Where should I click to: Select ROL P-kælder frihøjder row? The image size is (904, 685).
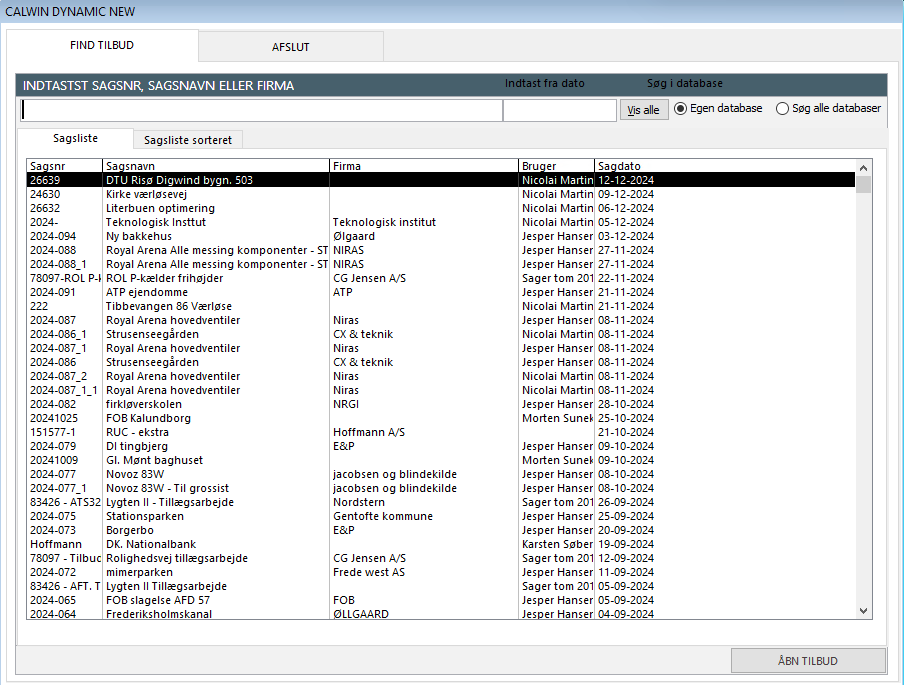pos(441,278)
